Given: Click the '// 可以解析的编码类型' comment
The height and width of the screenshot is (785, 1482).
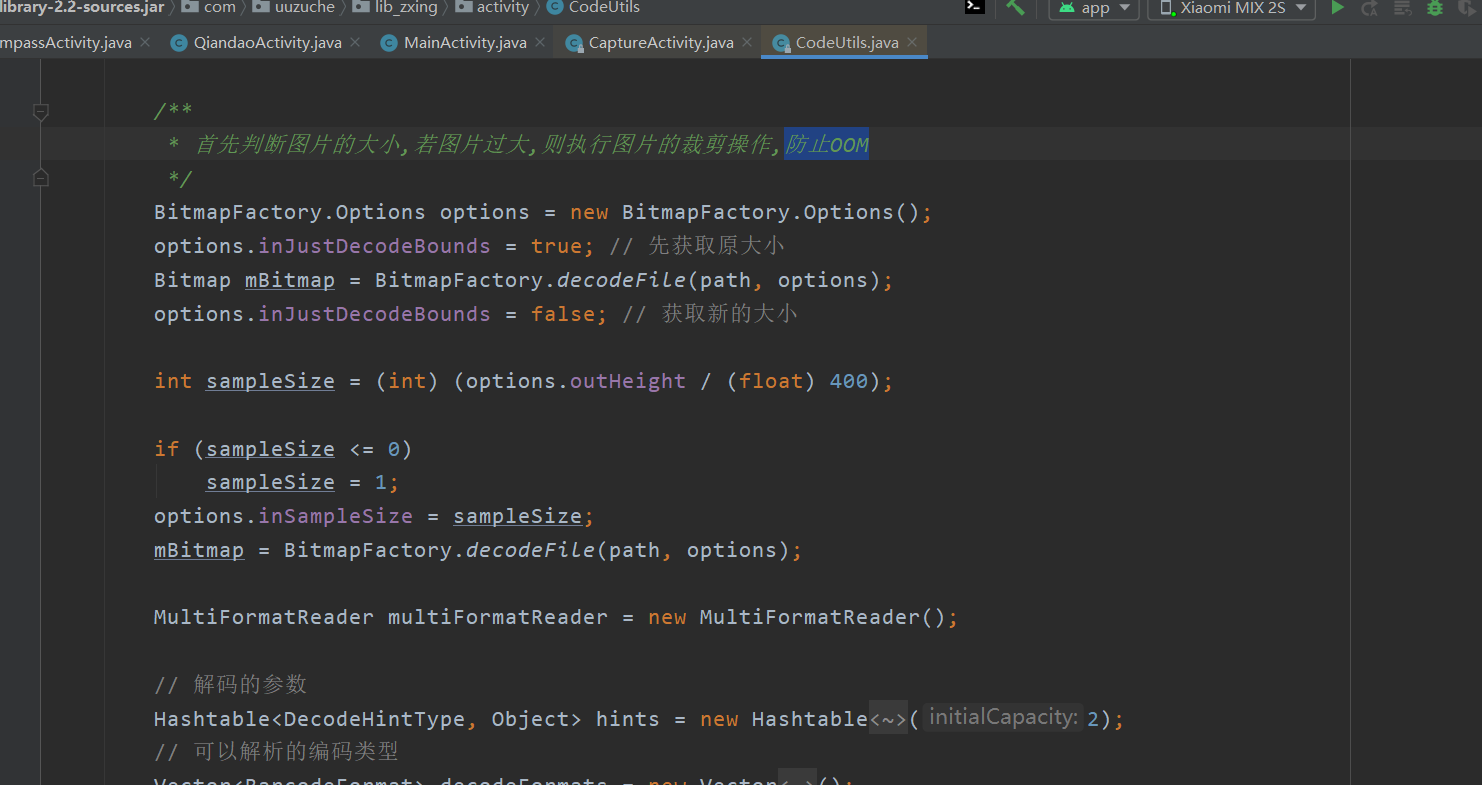Looking at the screenshot, I should [x=277, y=752].
